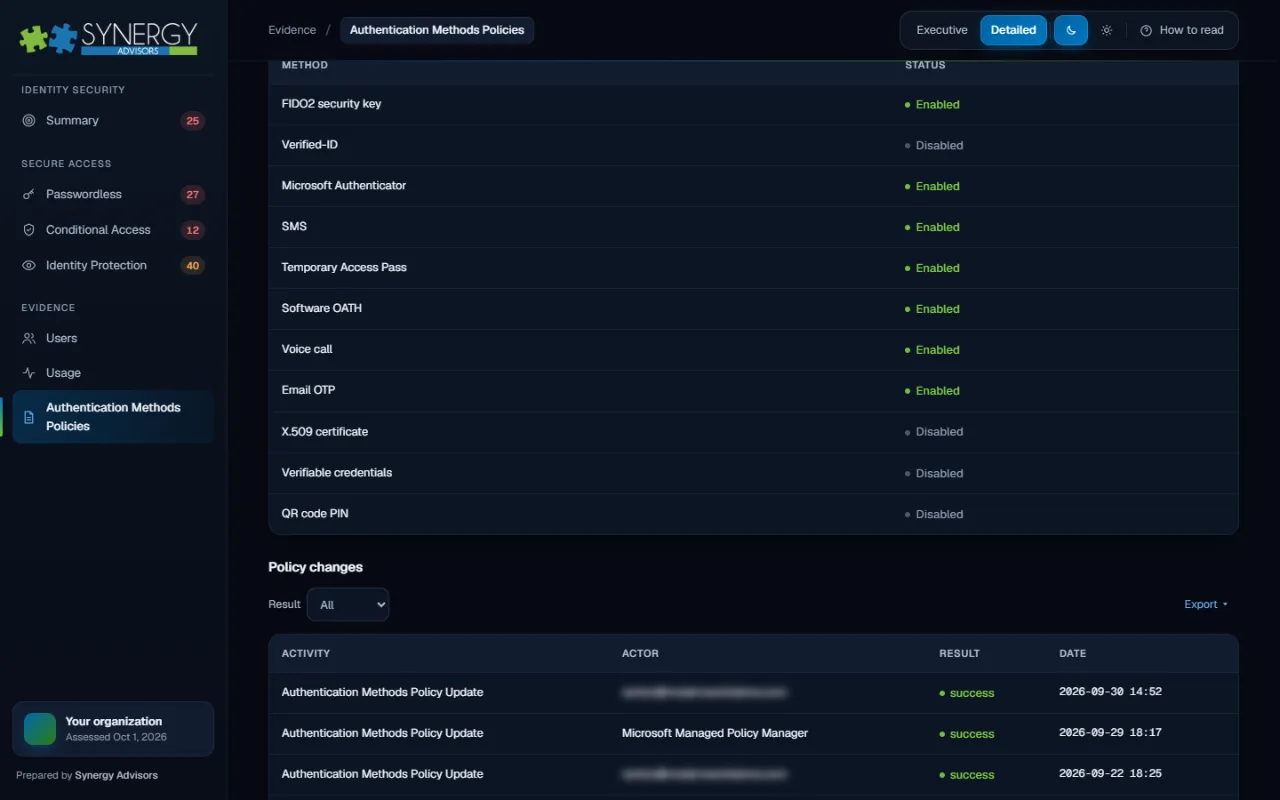
Task: Click the Summary target icon
Action: pyautogui.click(x=29, y=121)
